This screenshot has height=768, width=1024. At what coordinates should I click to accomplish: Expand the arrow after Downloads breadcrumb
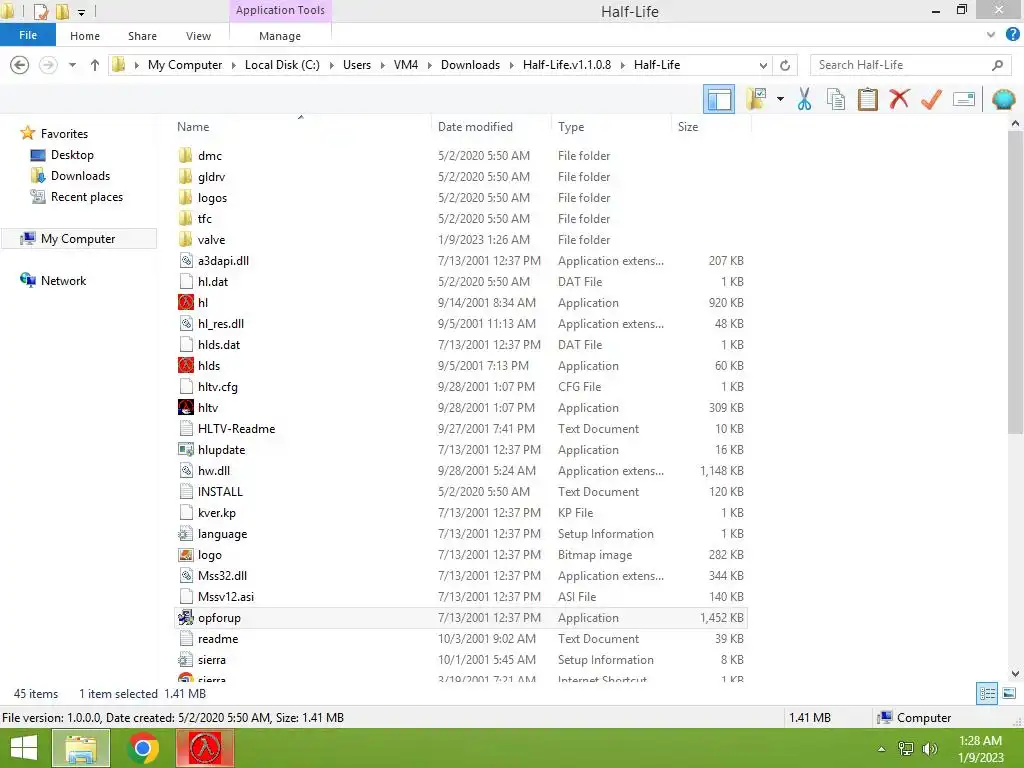tap(511, 65)
